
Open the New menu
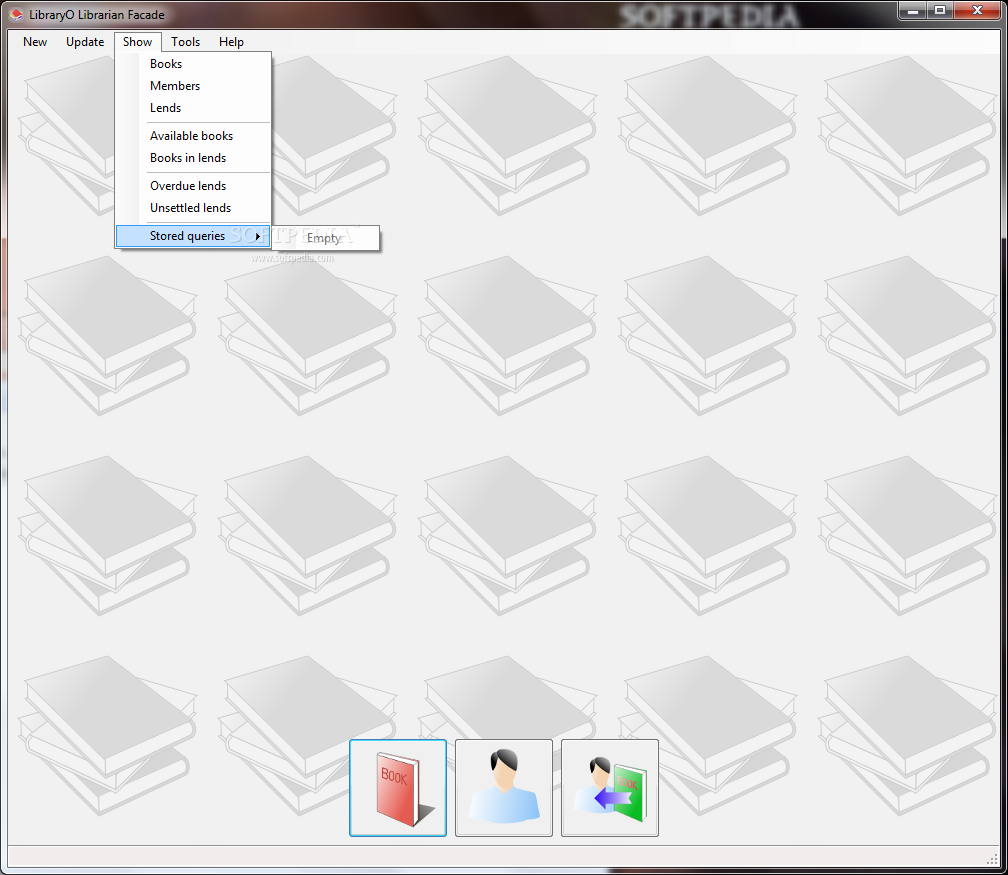coord(35,42)
